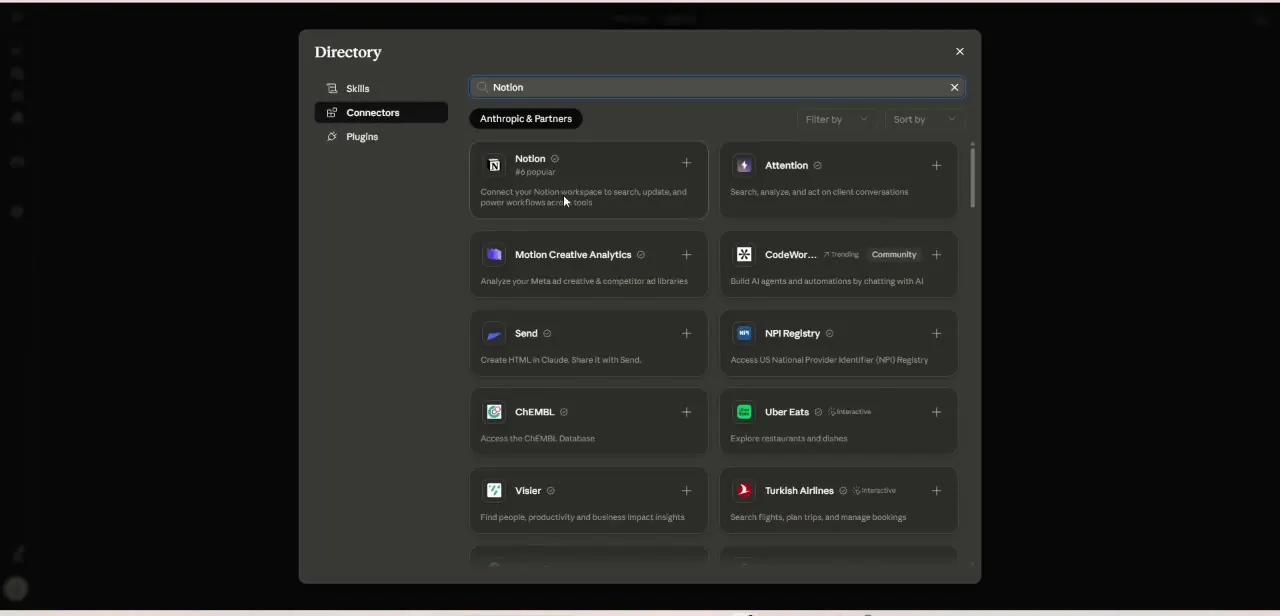Click the Trending tag on CodeWords
The image size is (1280, 616).
(x=841, y=255)
